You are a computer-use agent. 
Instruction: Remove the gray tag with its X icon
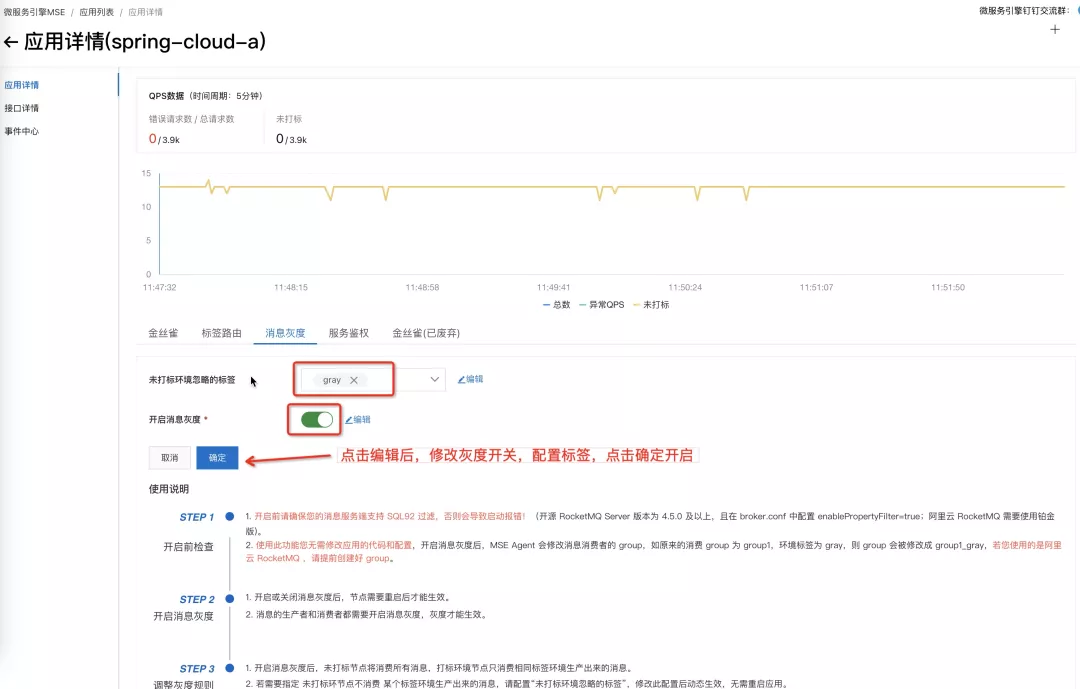pos(353,380)
